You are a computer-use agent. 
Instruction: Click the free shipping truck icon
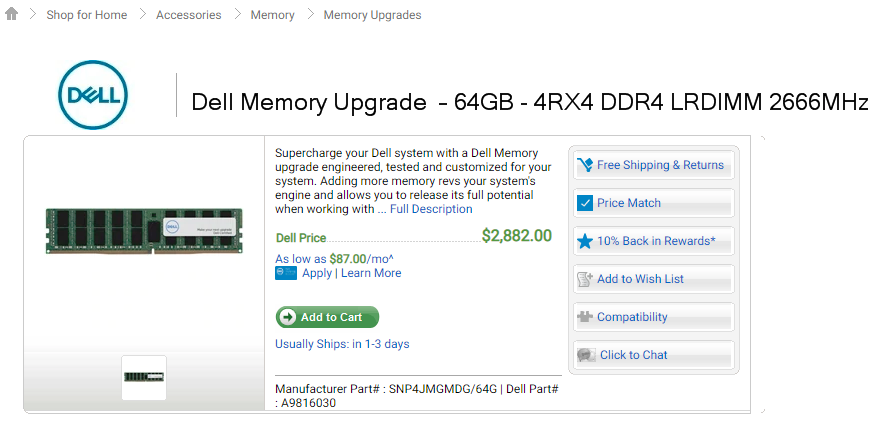586,165
